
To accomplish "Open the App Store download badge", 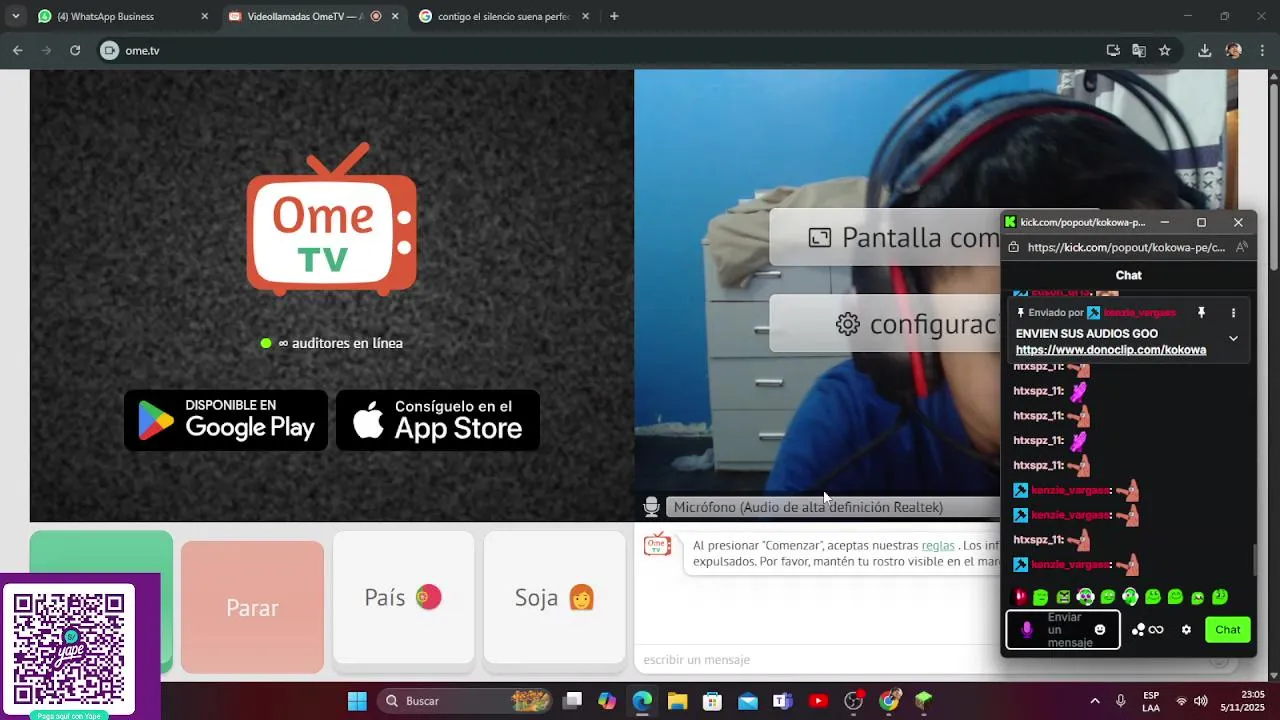I will (x=438, y=420).
